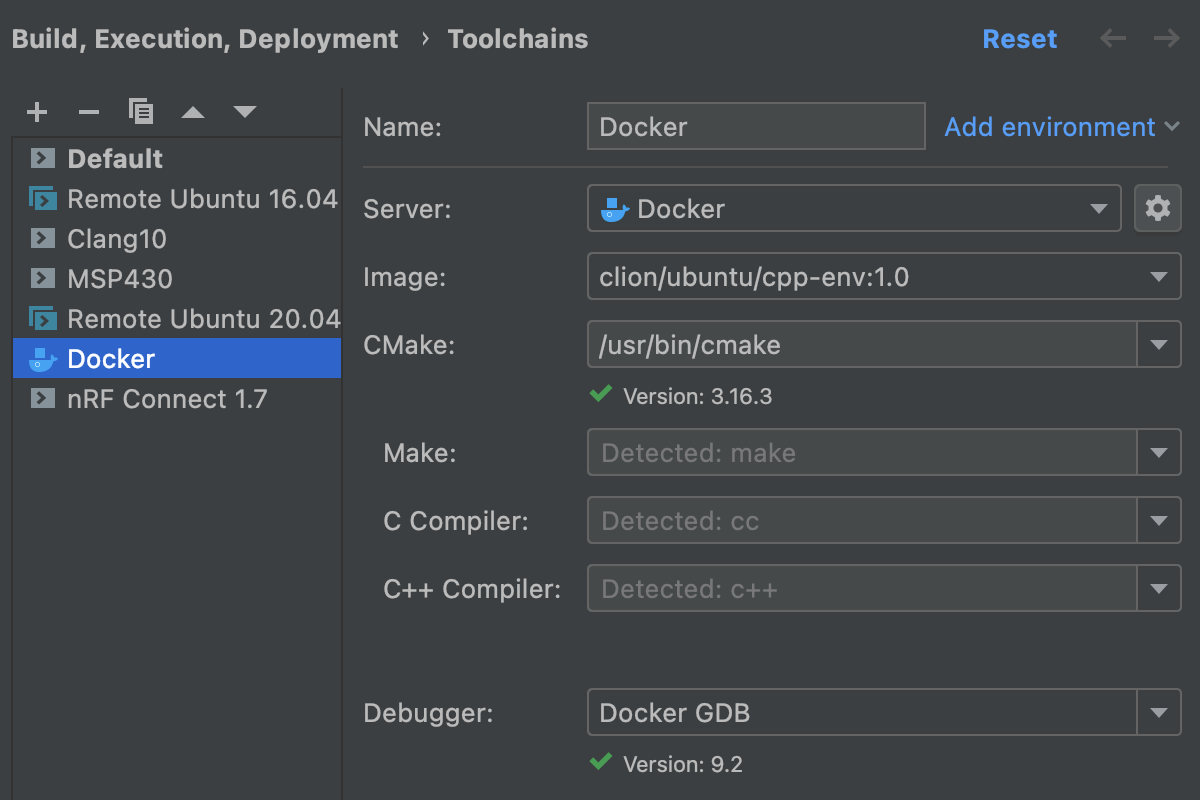Expand the Server dropdown
Viewport: 1200px width, 800px height.
click(x=1098, y=209)
